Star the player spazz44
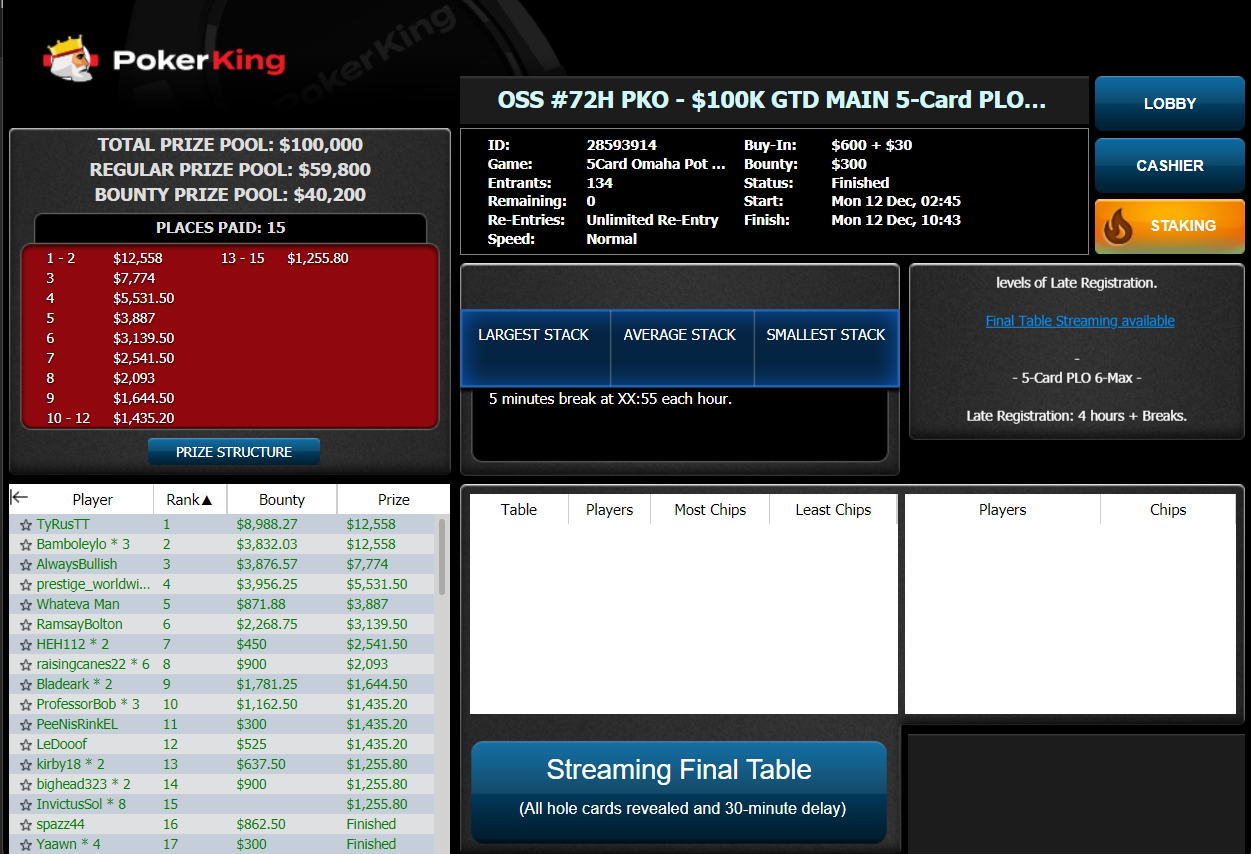Image resolution: width=1251 pixels, height=854 pixels. tap(26, 825)
